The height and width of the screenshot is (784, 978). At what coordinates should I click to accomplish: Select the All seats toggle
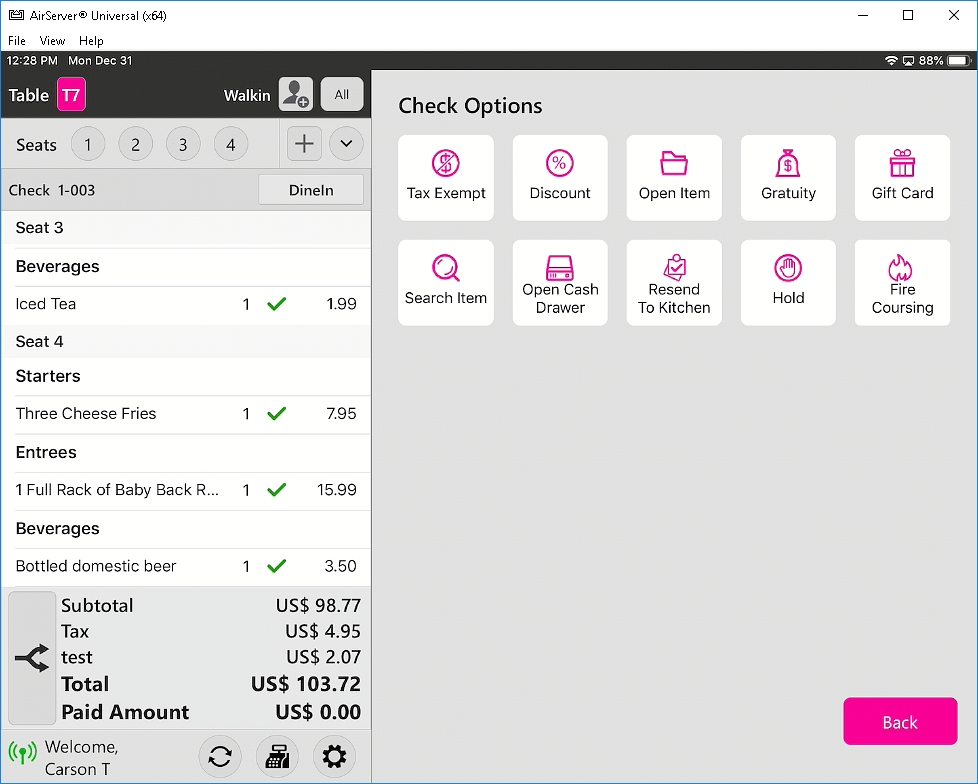342,95
